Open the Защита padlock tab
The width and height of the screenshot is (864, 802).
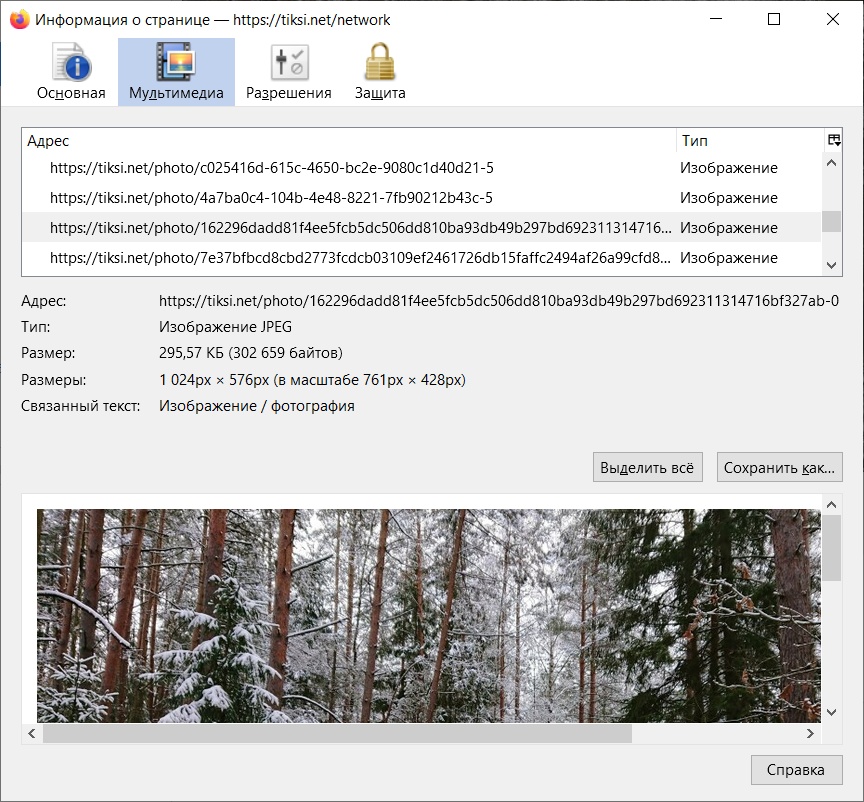click(x=380, y=63)
